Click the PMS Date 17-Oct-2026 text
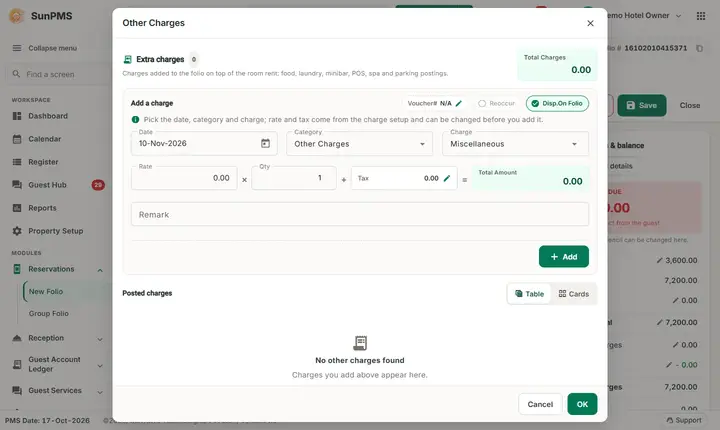 coord(47,420)
